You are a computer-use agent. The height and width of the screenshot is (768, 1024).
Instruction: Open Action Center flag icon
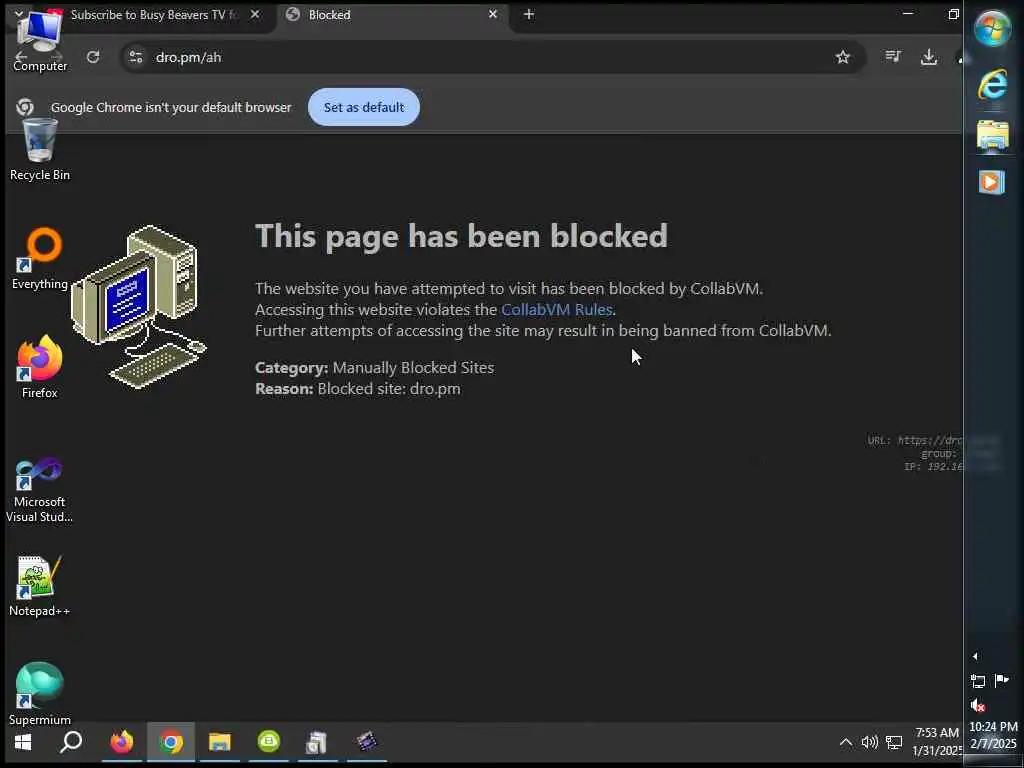1001,681
